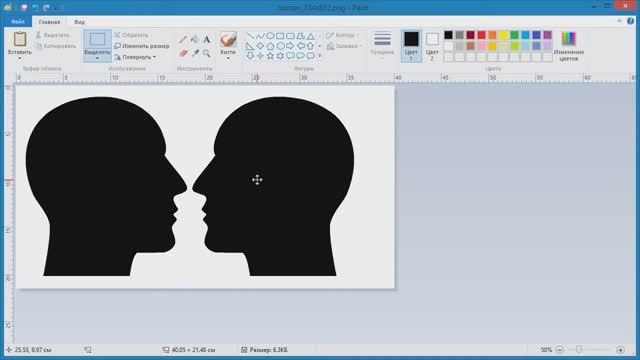The image size is (640, 360).
Task: Open the shape Outline (Контур) dropdown
Action: 343,36
